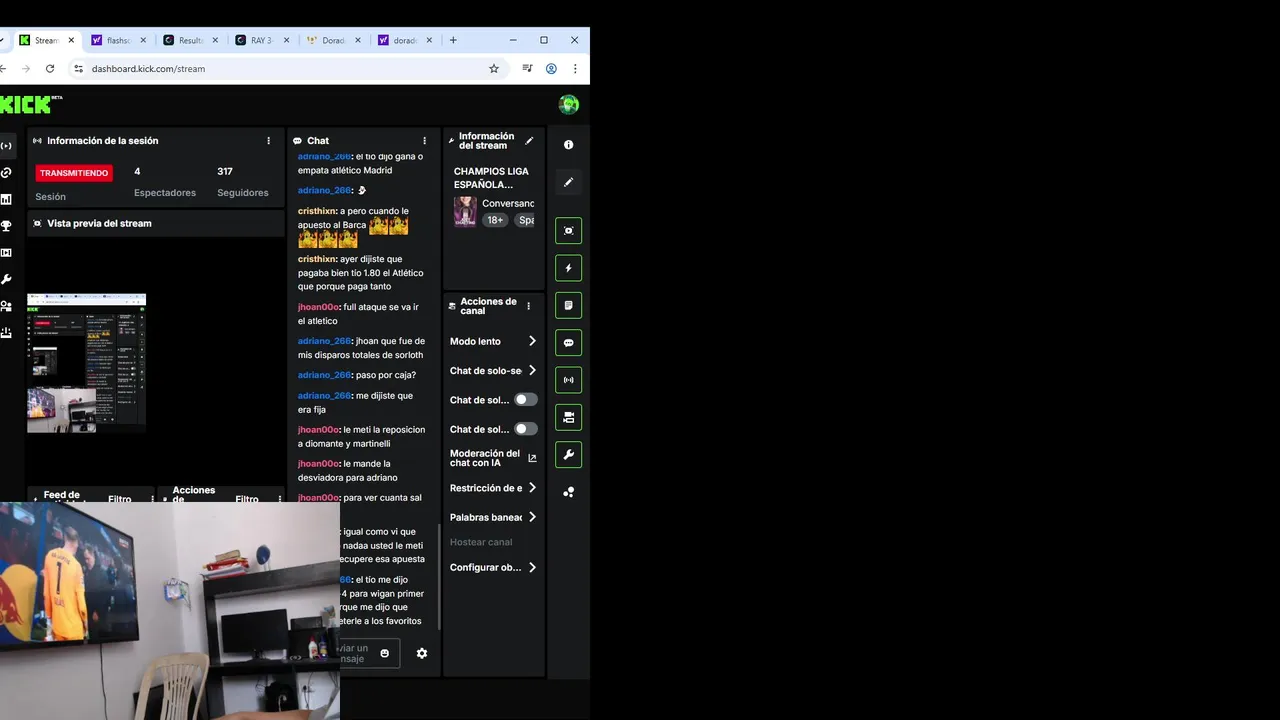Open Moderación del chat con IA link
1280x720 pixels.
coord(493,458)
